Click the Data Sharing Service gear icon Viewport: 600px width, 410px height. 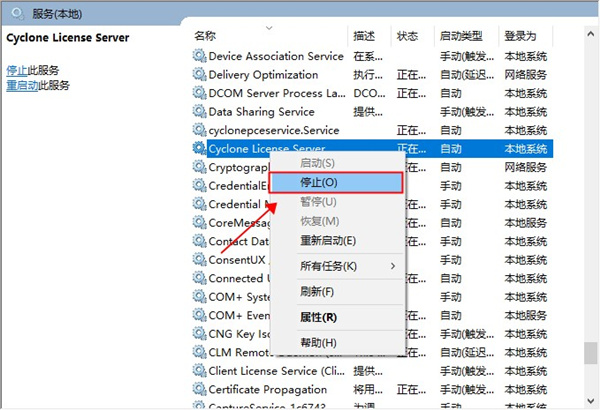[199, 112]
